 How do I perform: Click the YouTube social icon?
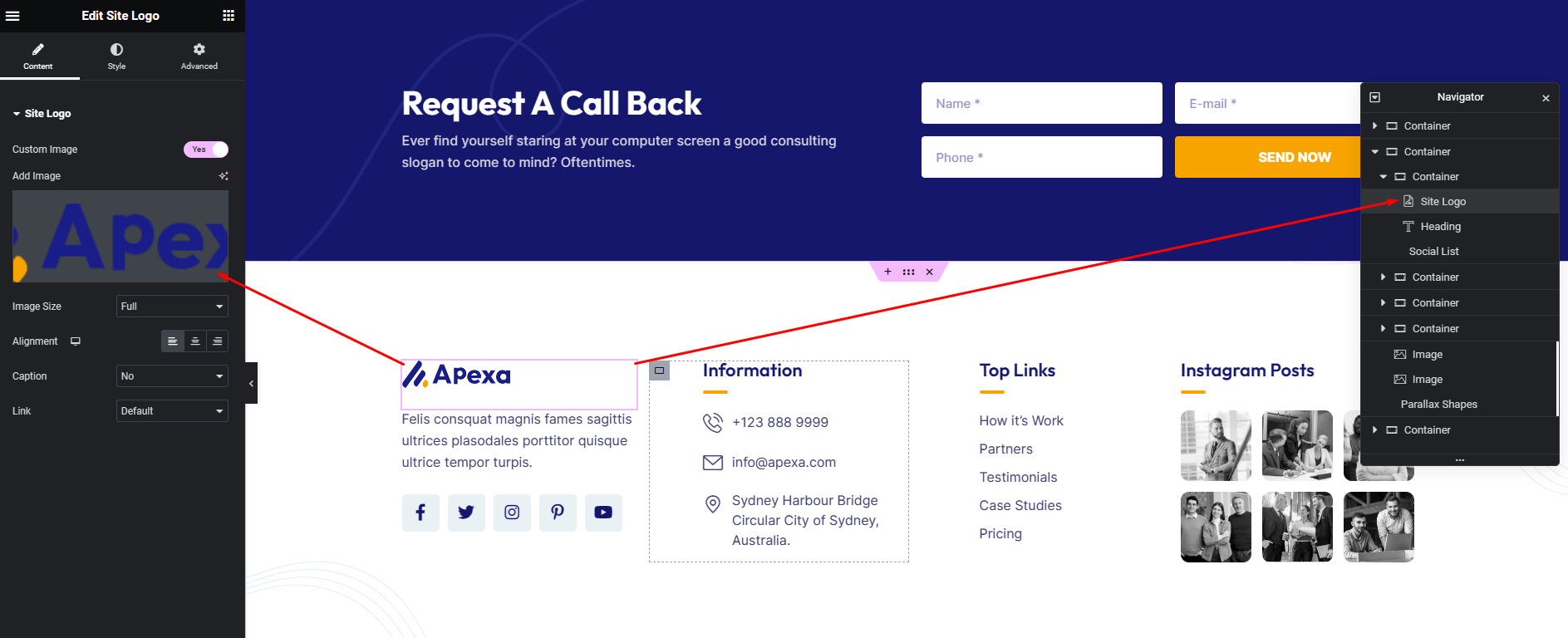click(603, 513)
